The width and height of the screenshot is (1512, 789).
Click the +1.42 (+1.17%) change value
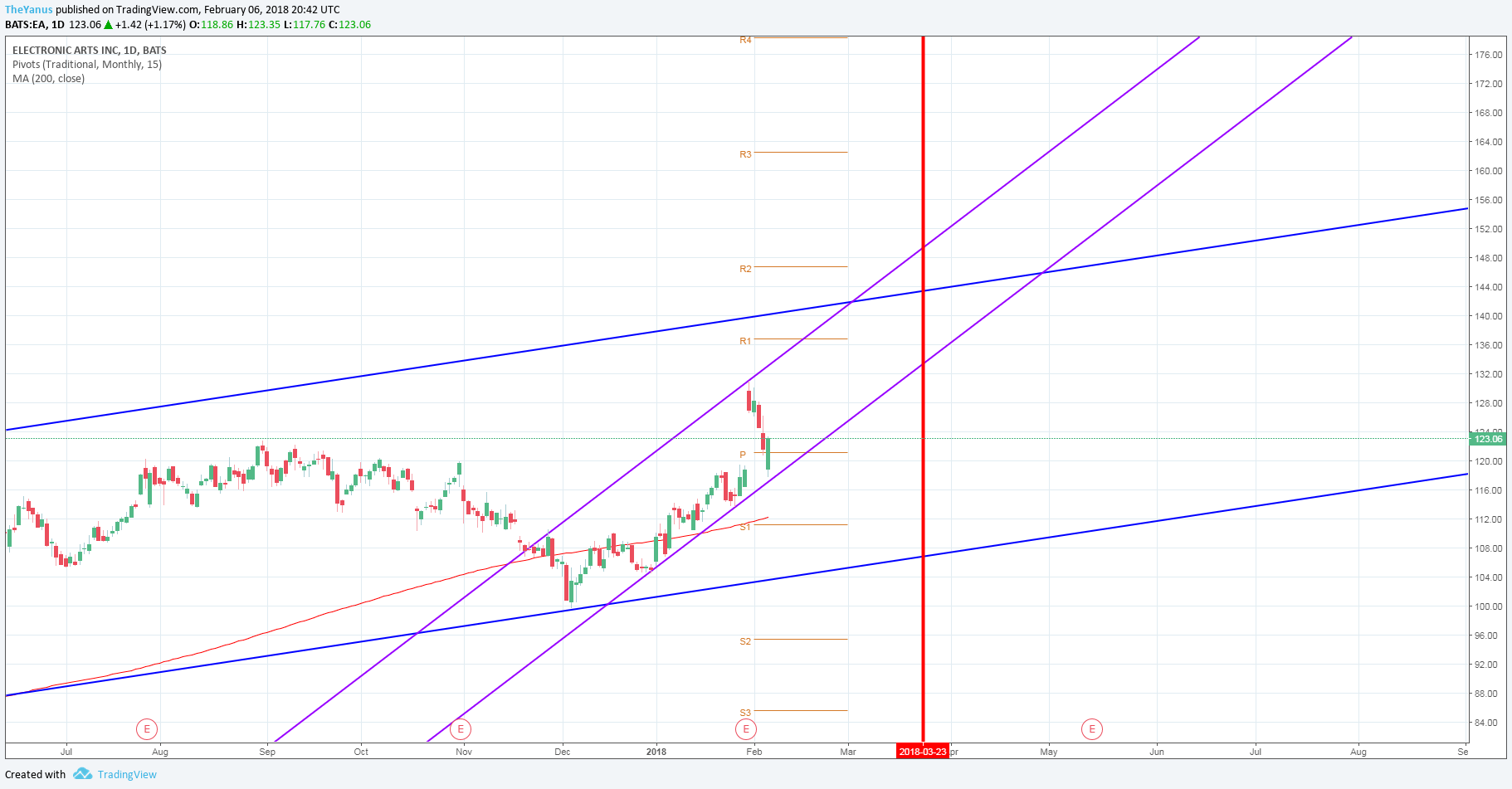click(x=150, y=25)
